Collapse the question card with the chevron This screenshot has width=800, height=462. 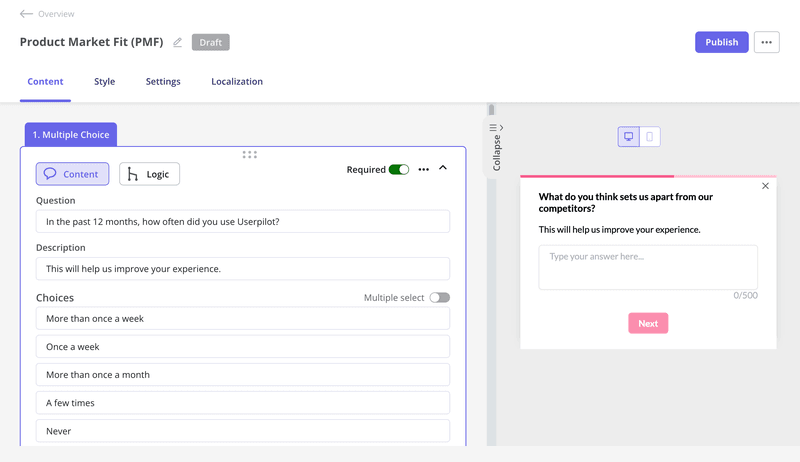point(443,168)
